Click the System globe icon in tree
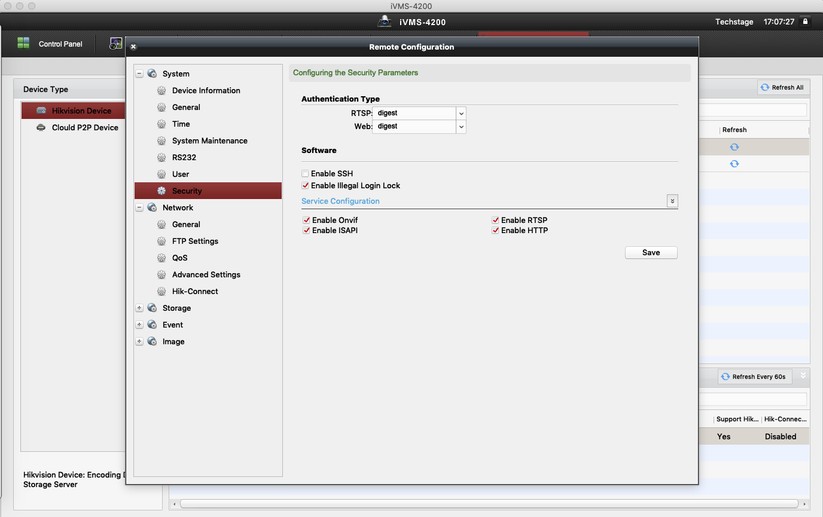823x517 pixels. 152,73
